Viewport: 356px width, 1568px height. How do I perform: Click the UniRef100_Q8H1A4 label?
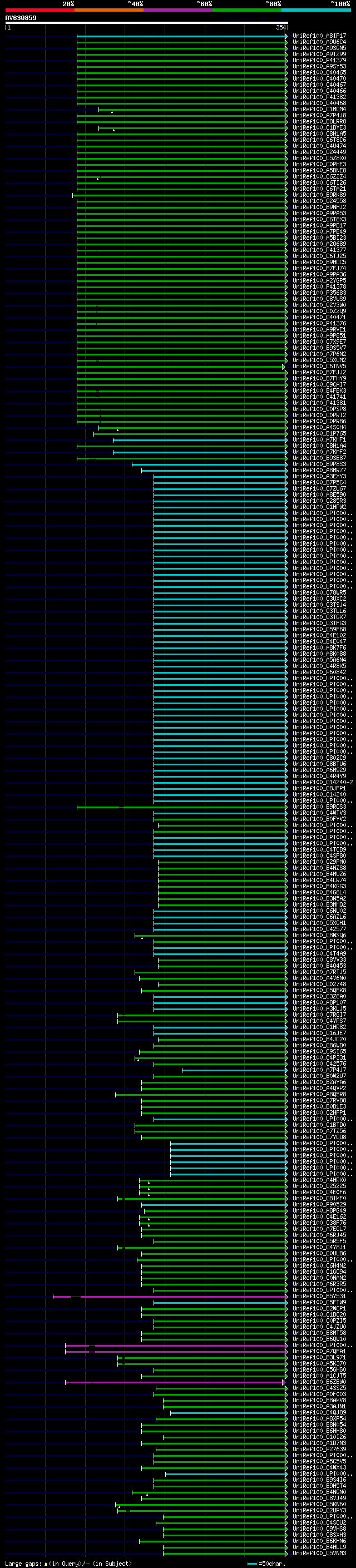tap(319, 446)
